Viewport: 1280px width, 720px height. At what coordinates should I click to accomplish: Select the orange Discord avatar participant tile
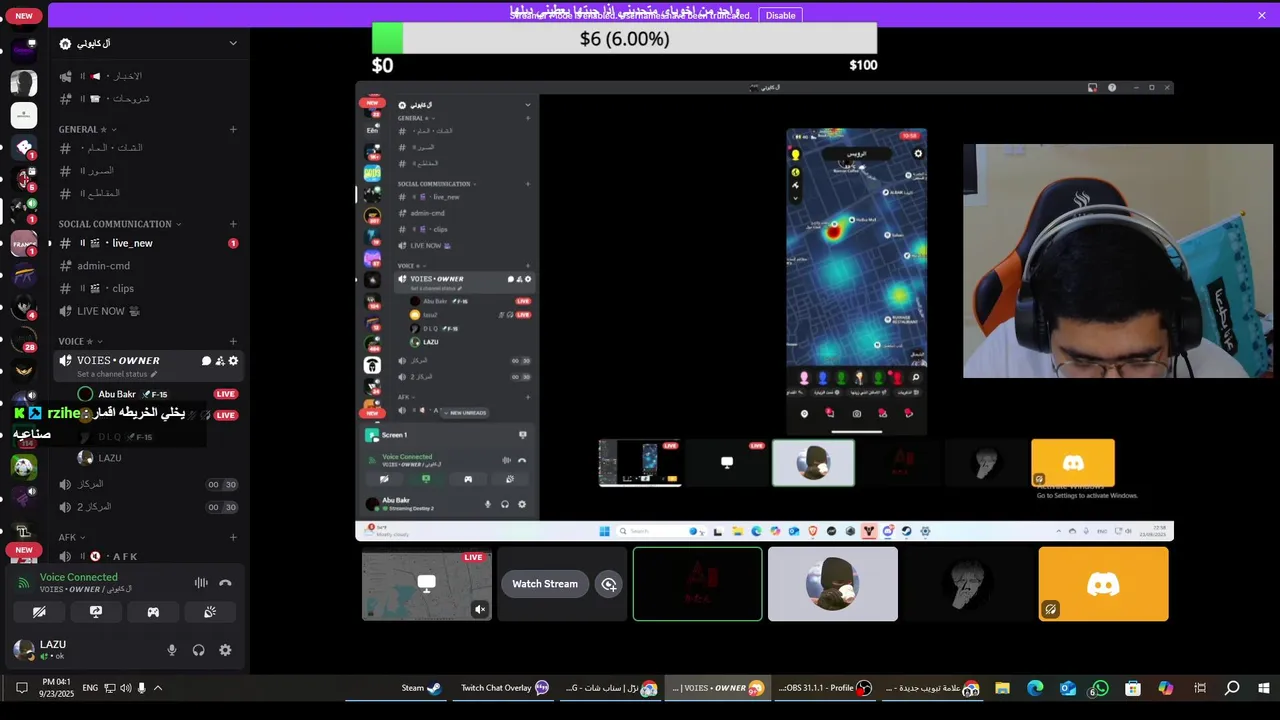pyautogui.click(x=1103, y=584)
